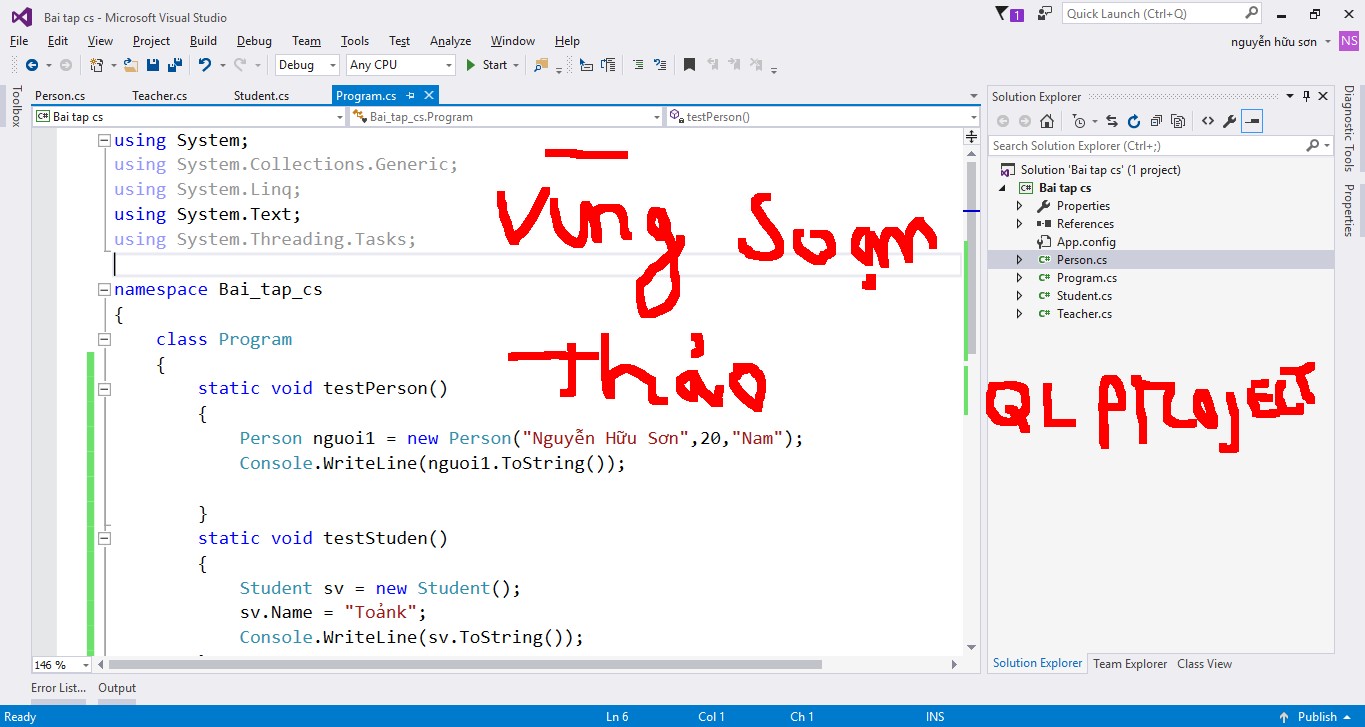Sync Solution Explorer with active document

pos(1112,120)
